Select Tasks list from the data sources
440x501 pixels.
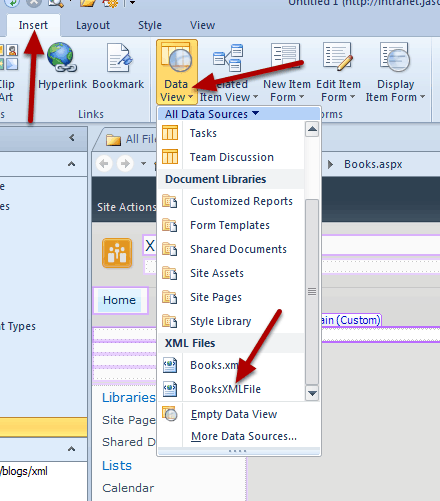coord(231,133)
